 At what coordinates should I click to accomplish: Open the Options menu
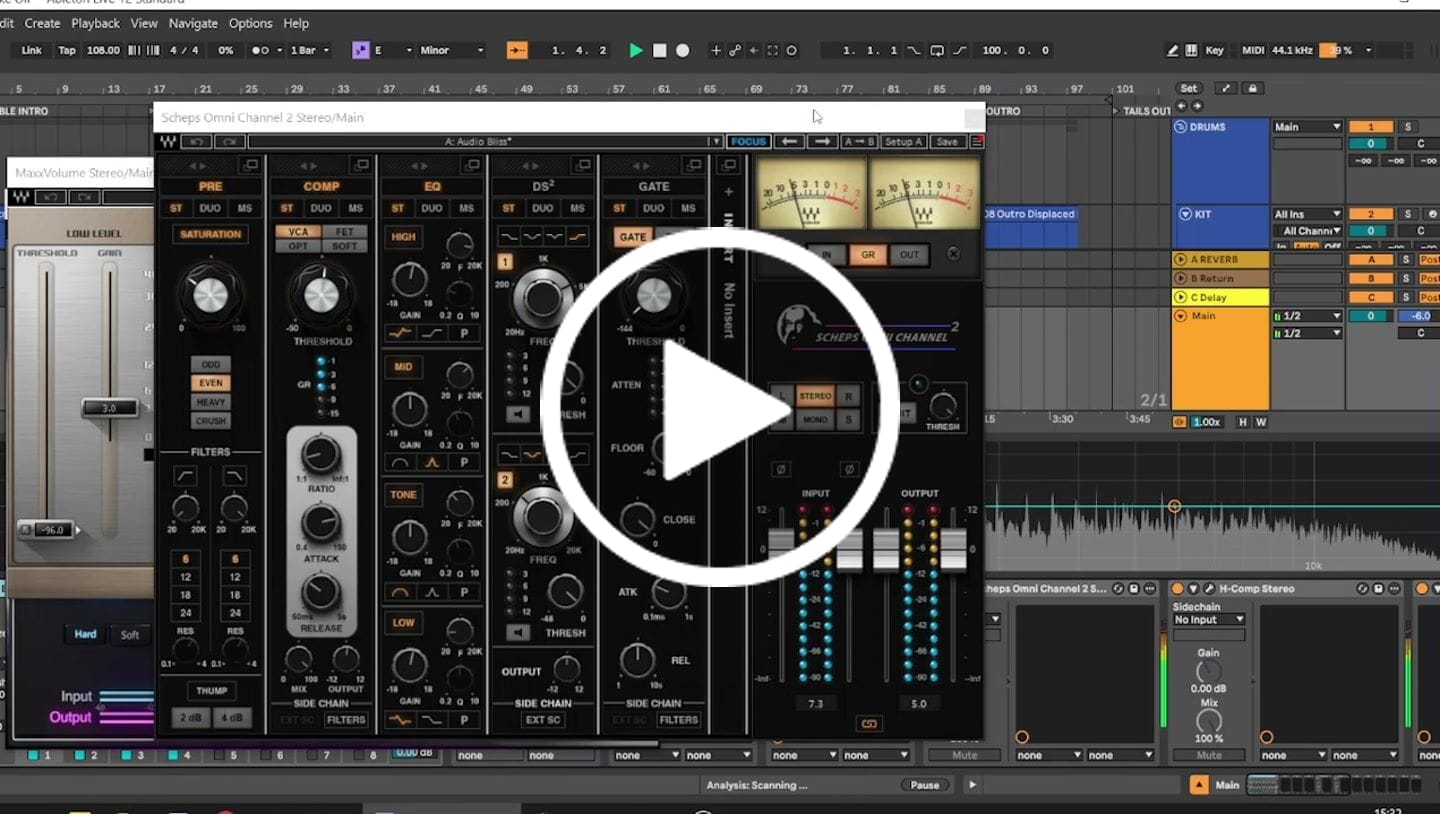(x=250, y=23)
